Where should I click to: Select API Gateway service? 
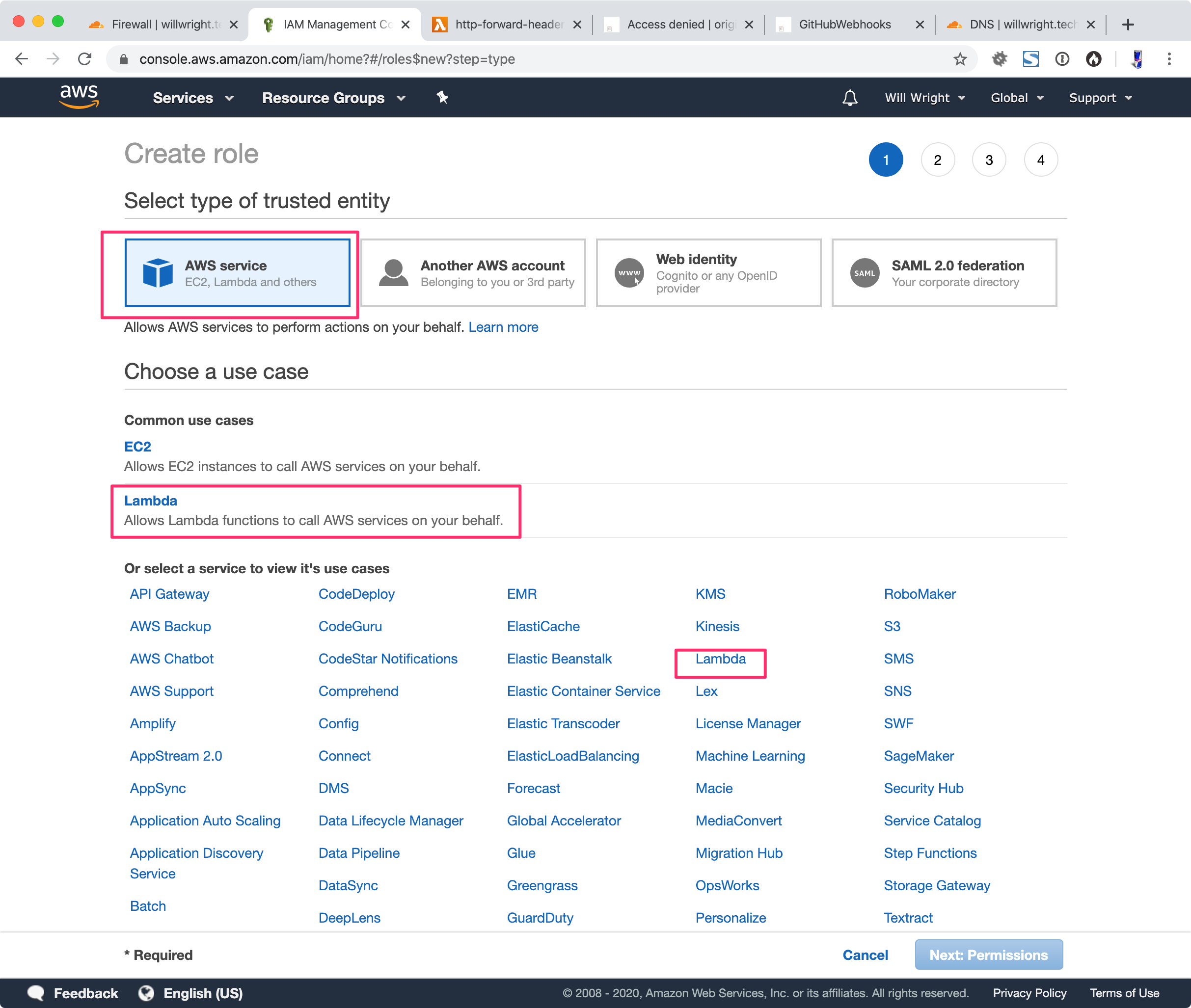point(170,594)
